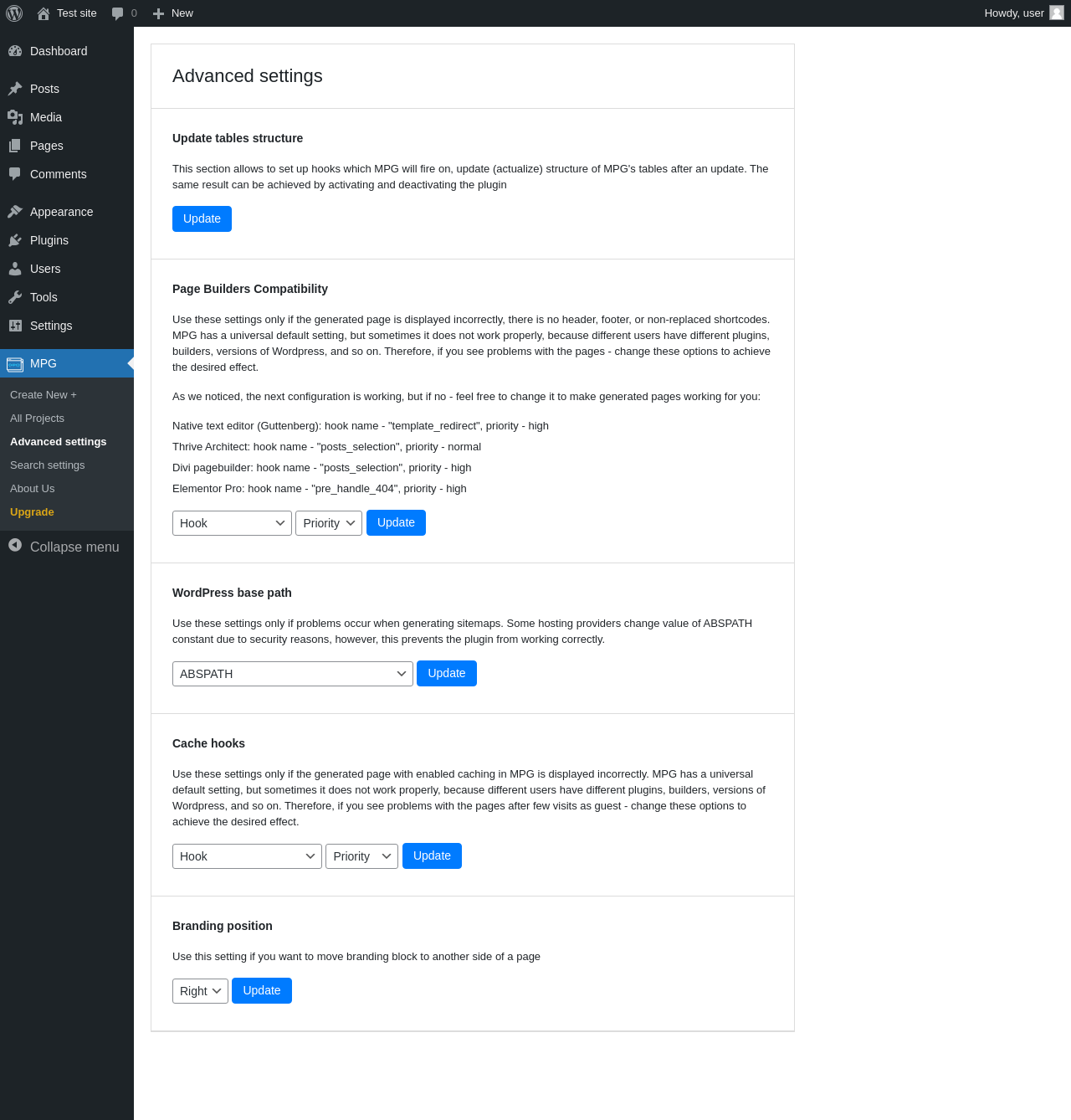This screenshot has height=1120, width=1071.
Task: Click Update under Update tables structure
Action: point(202,218)
